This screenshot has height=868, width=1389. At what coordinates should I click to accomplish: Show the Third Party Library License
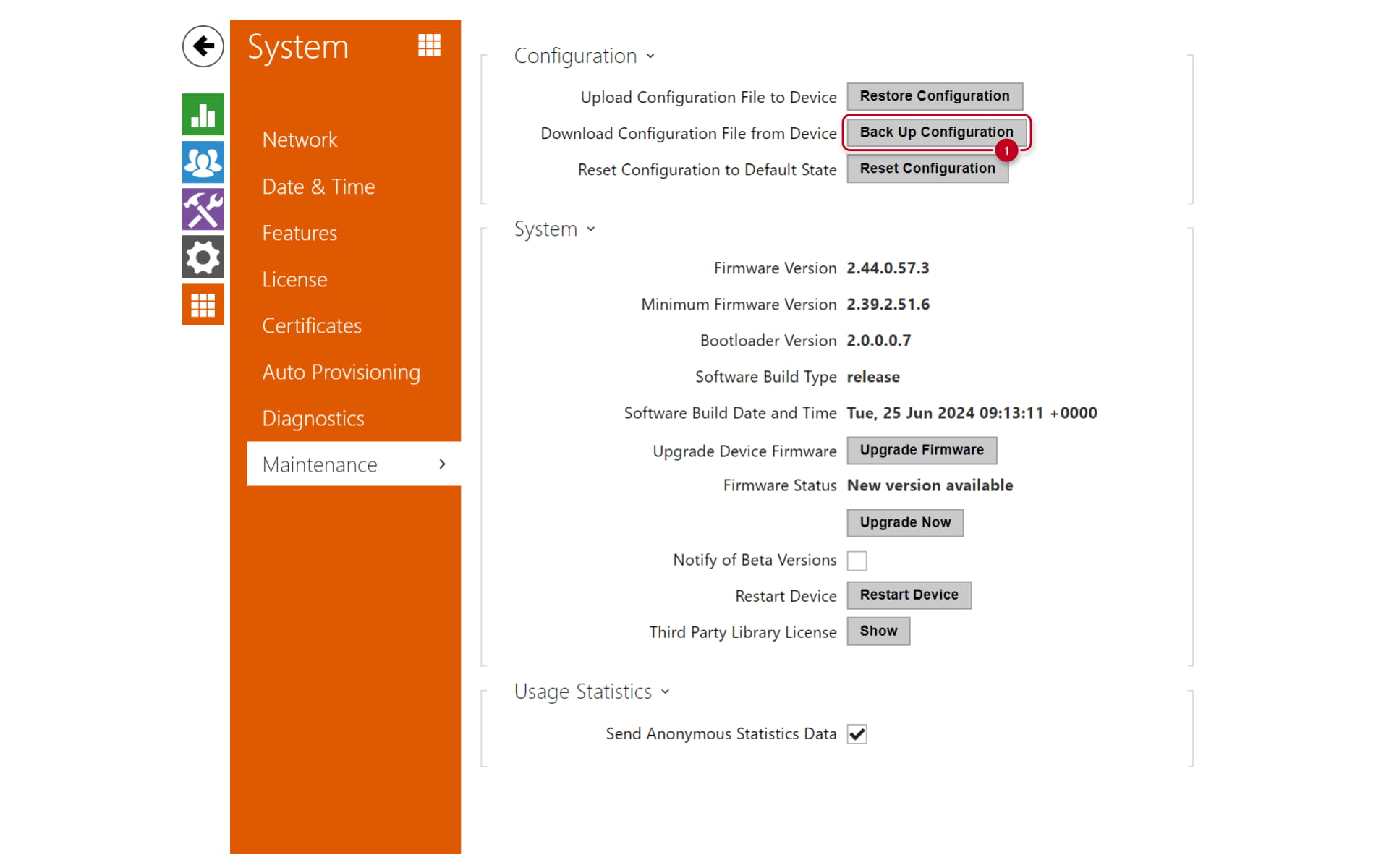(878, 631)
